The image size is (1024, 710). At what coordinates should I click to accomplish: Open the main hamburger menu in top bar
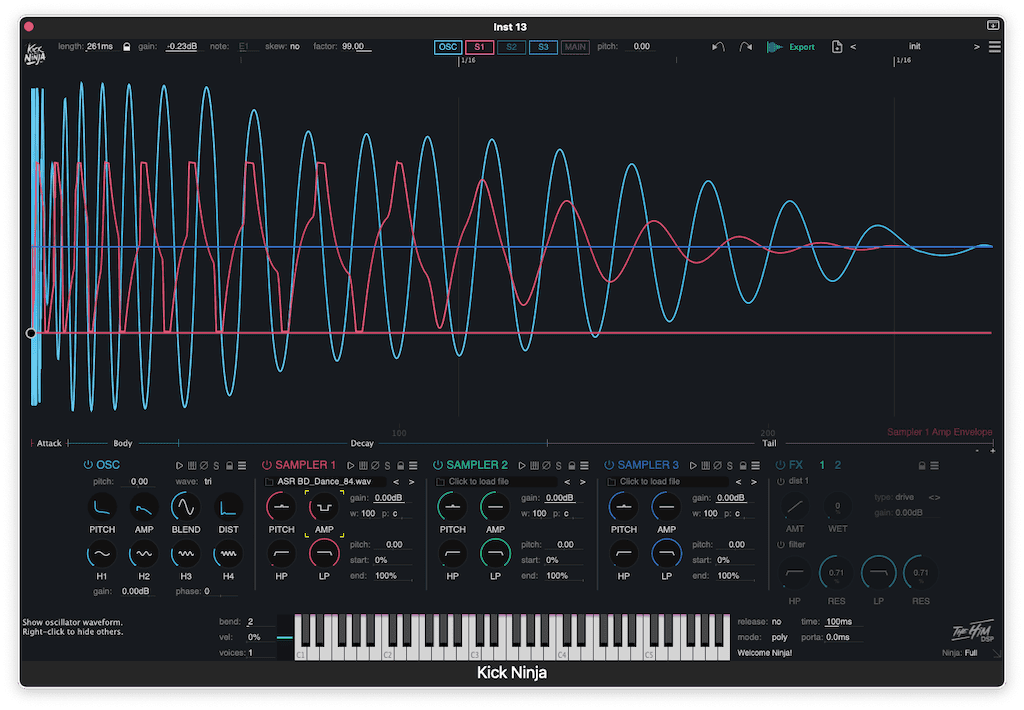[x=994, y=47]
